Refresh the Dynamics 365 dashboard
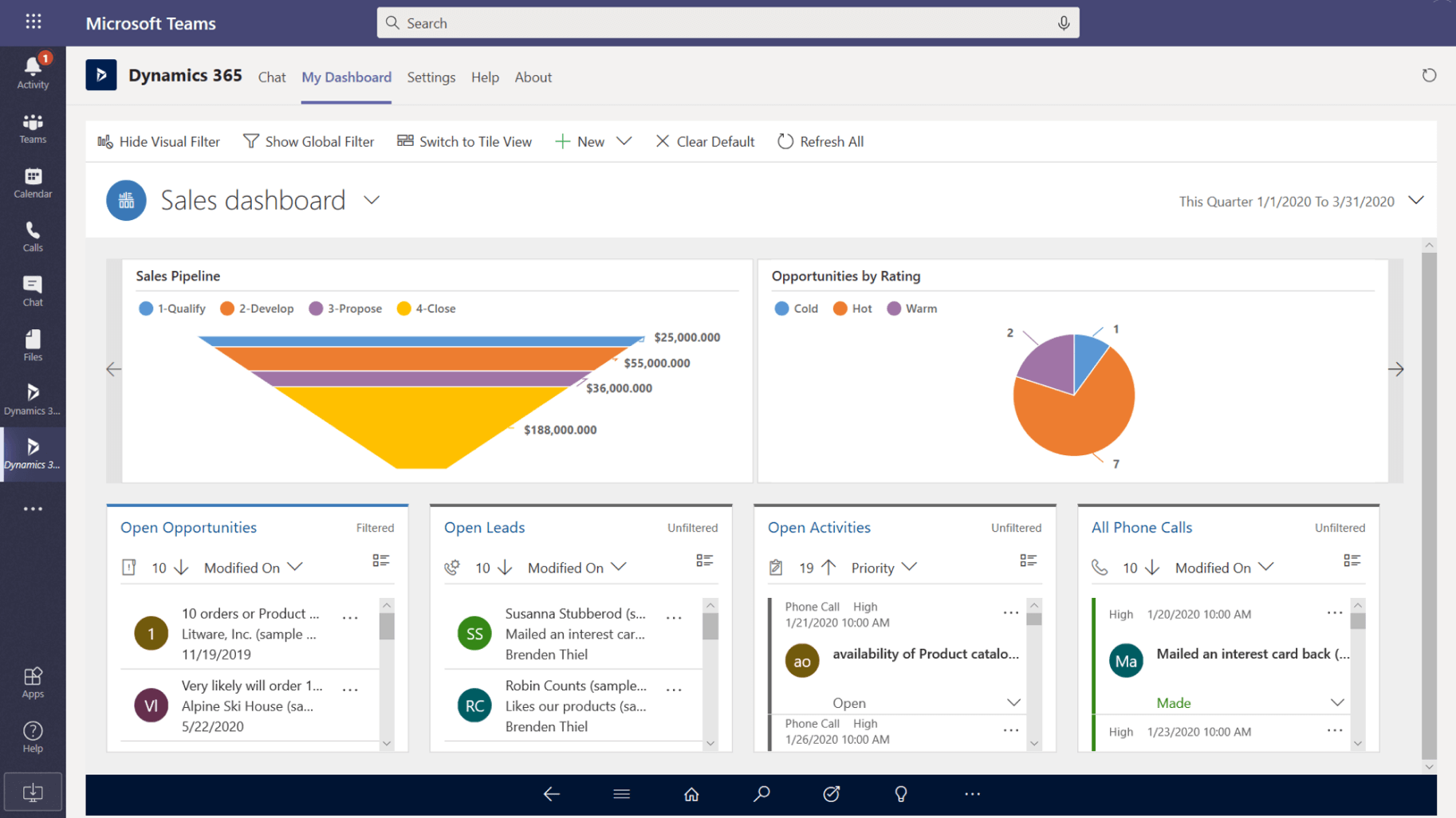The image size is (1456, 818). [1429, 75]
